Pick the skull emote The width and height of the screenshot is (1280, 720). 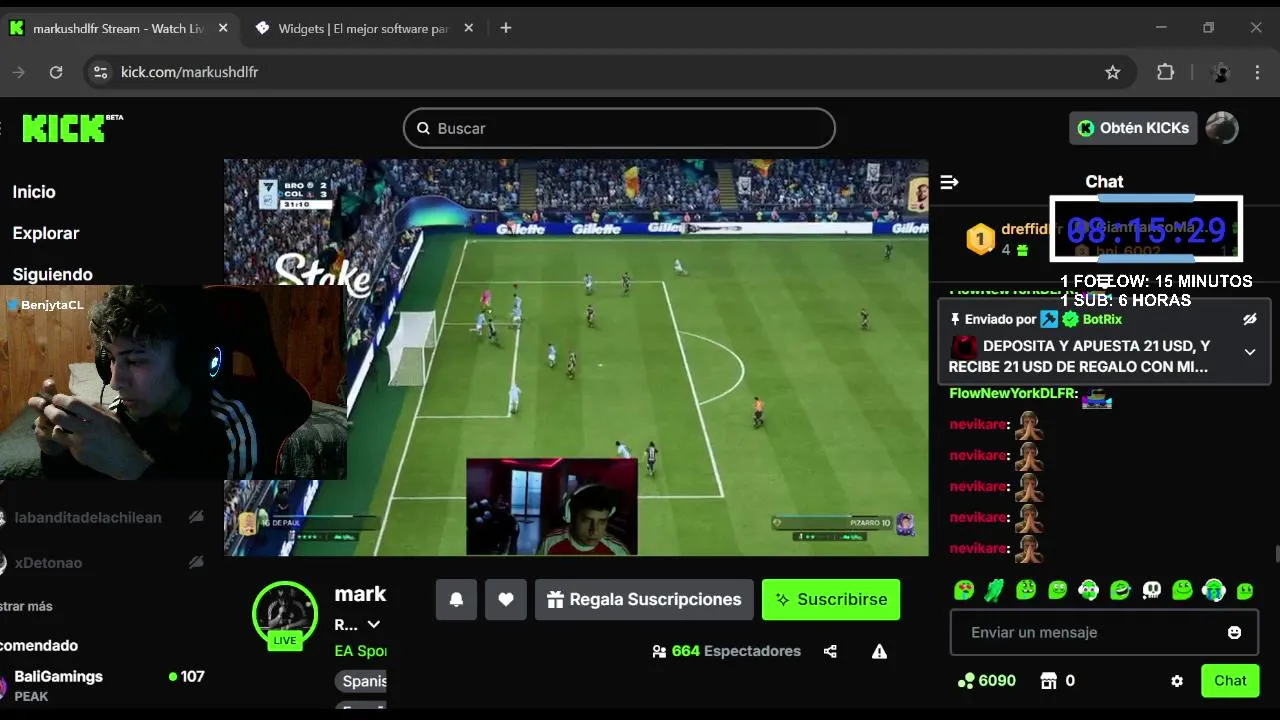tap(1151, 590)
